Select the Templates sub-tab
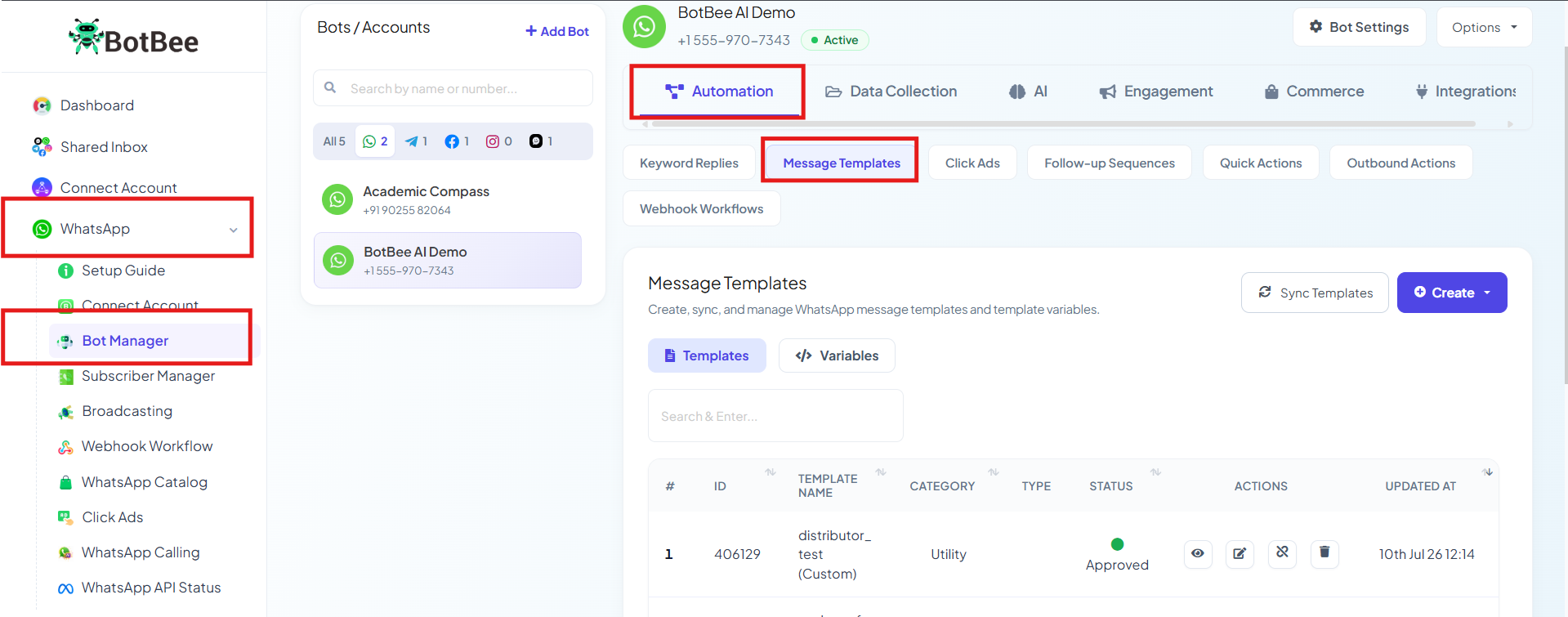Screen dimensions: 1568x617 tap(707, 355)
